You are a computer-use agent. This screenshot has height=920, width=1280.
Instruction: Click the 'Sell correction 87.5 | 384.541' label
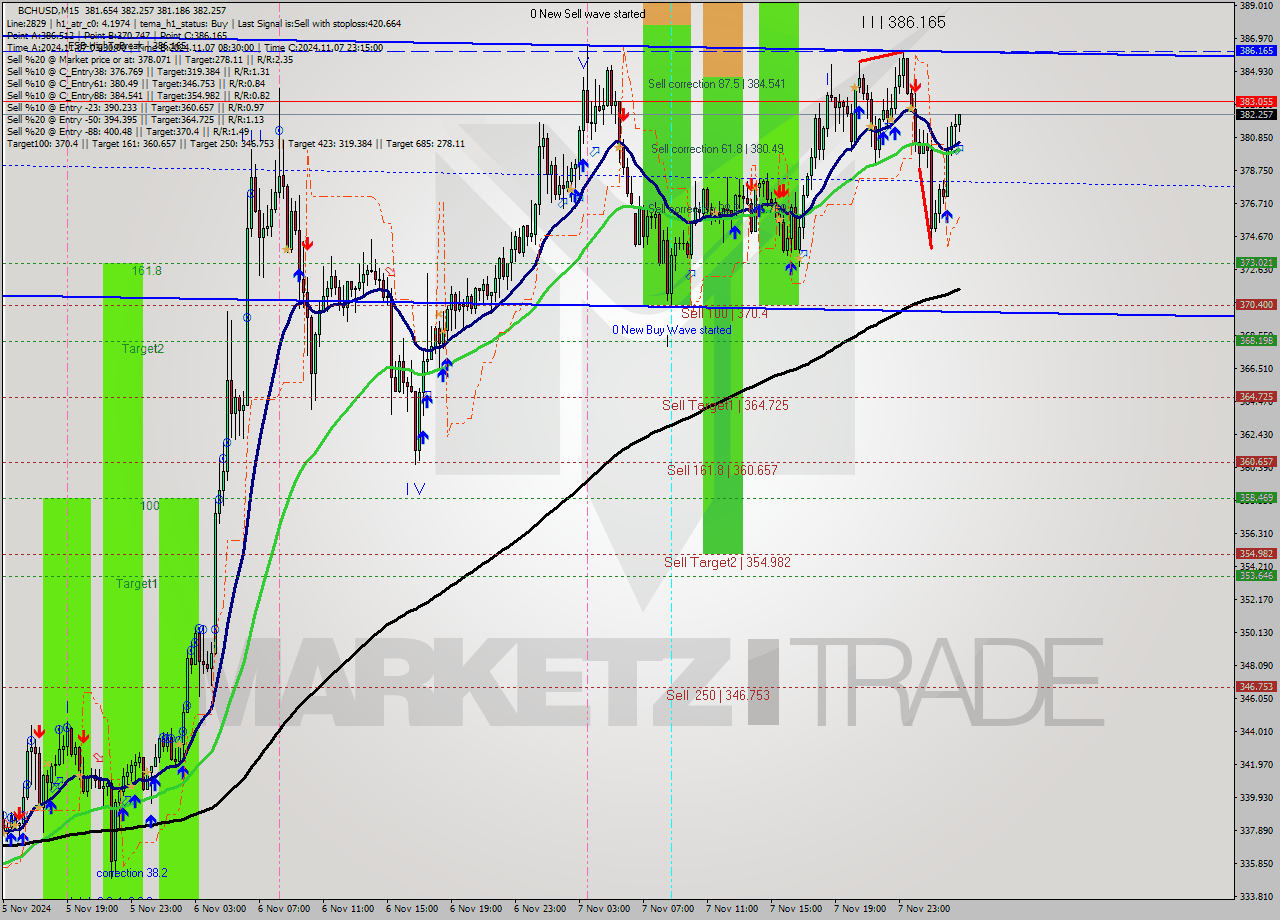(x=716, y=84)
